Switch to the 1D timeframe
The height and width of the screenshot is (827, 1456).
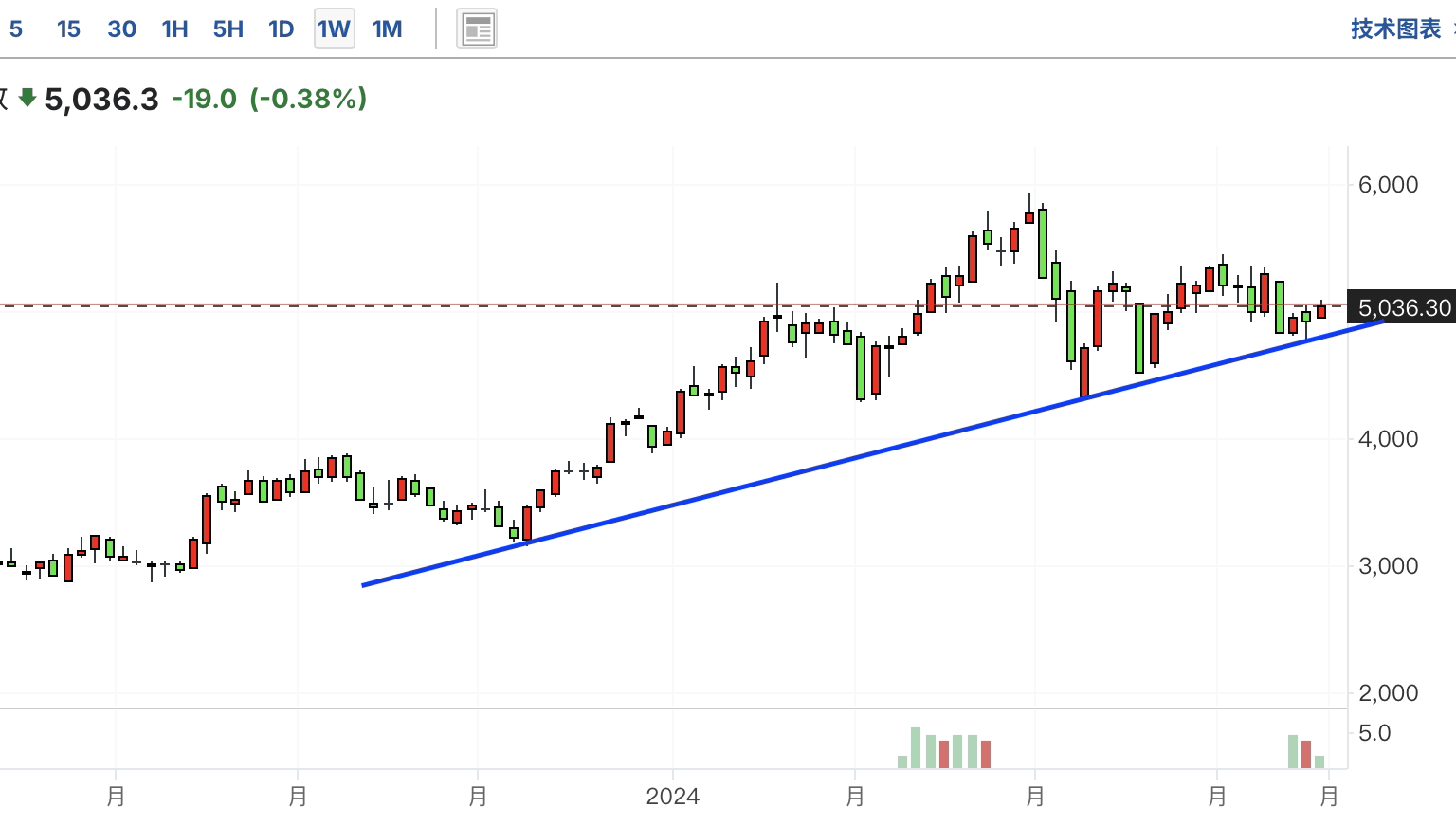(x=281, y=29)
